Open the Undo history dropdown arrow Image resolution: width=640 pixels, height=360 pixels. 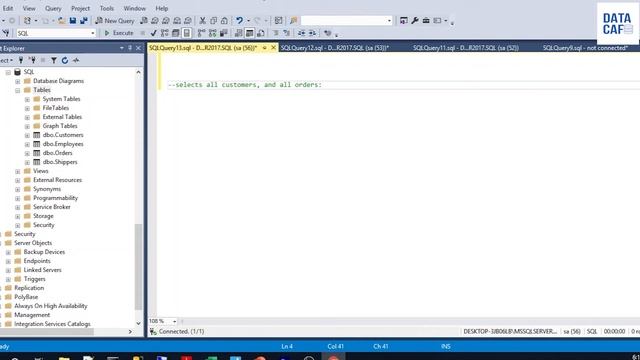tap(248, 20)
